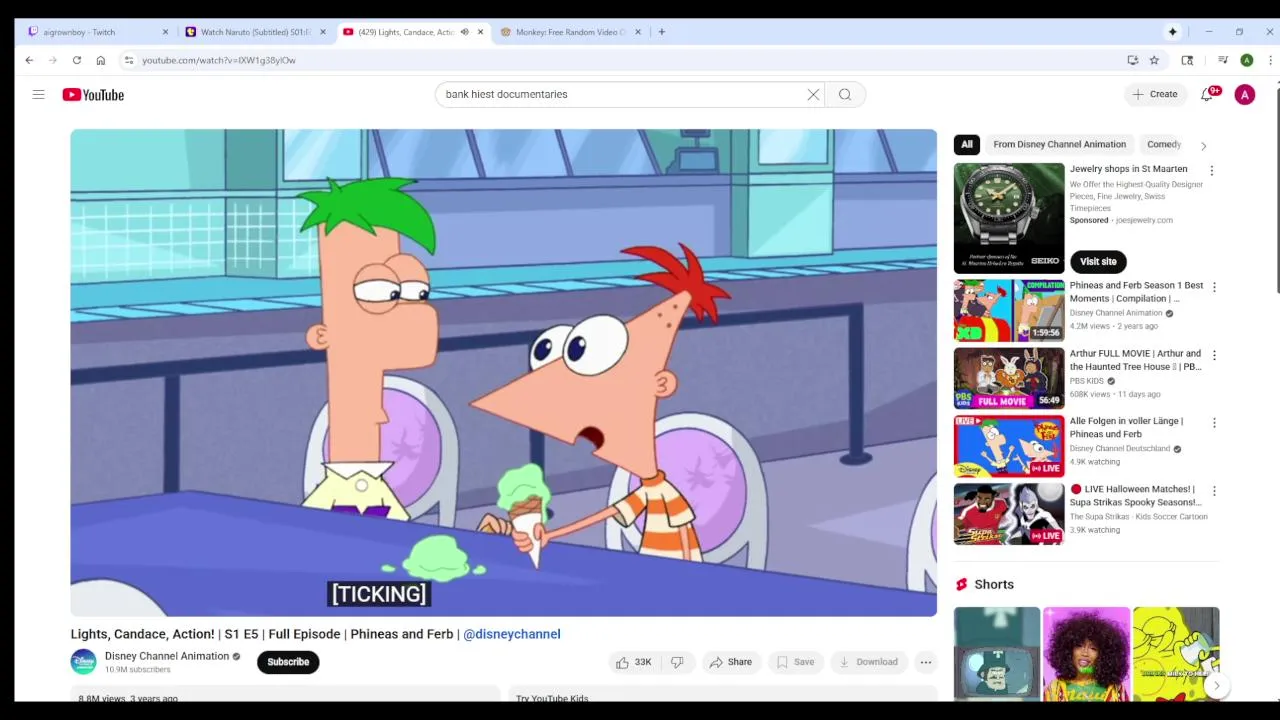Switch to the Watch Naruto (Subtitled) tab

point(255,32)
